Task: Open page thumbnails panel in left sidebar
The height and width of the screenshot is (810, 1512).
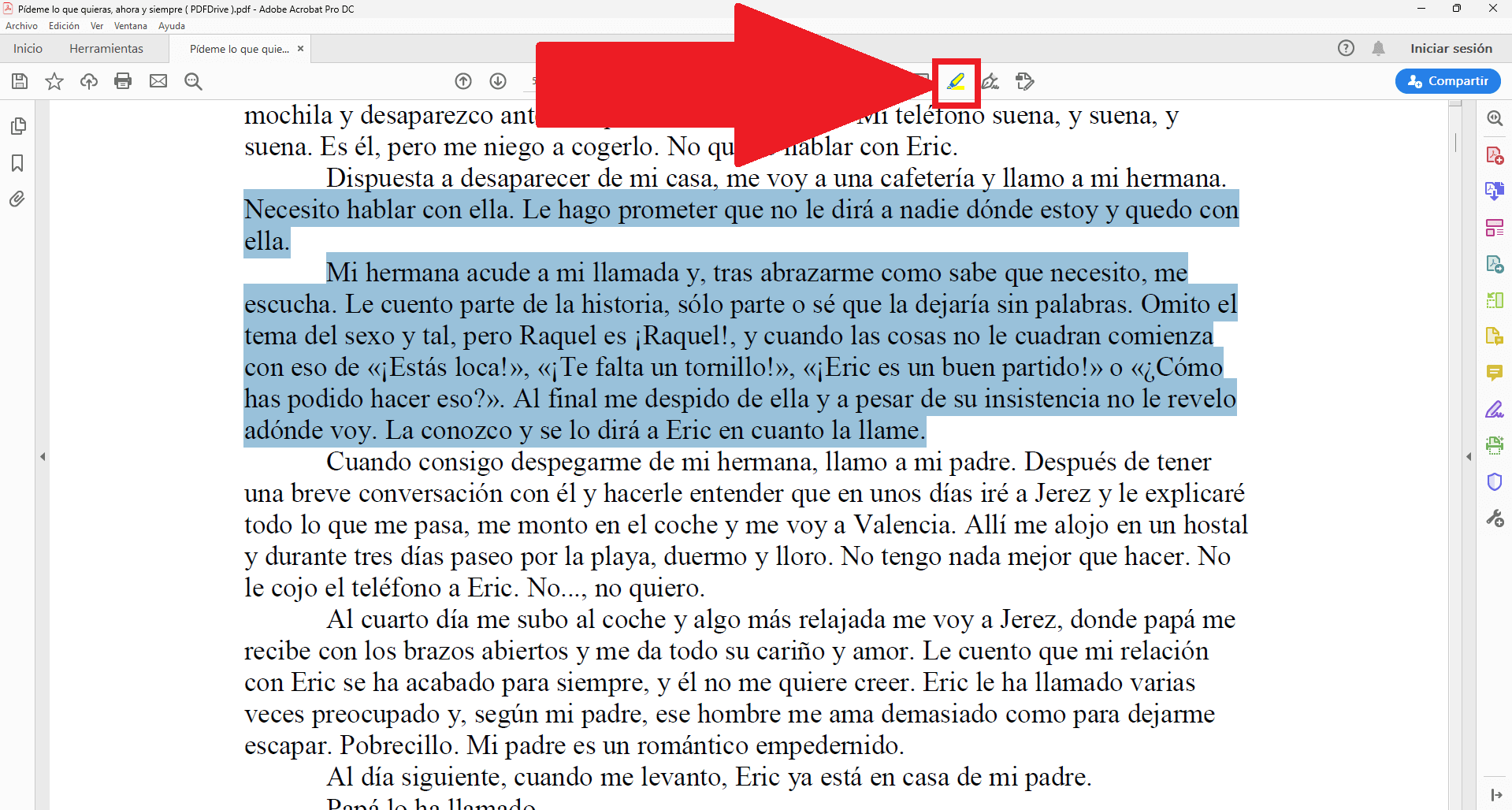Action: (18, 126)
